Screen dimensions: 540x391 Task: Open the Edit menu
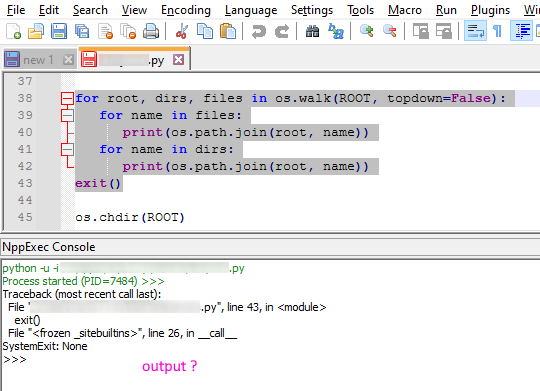49,10
